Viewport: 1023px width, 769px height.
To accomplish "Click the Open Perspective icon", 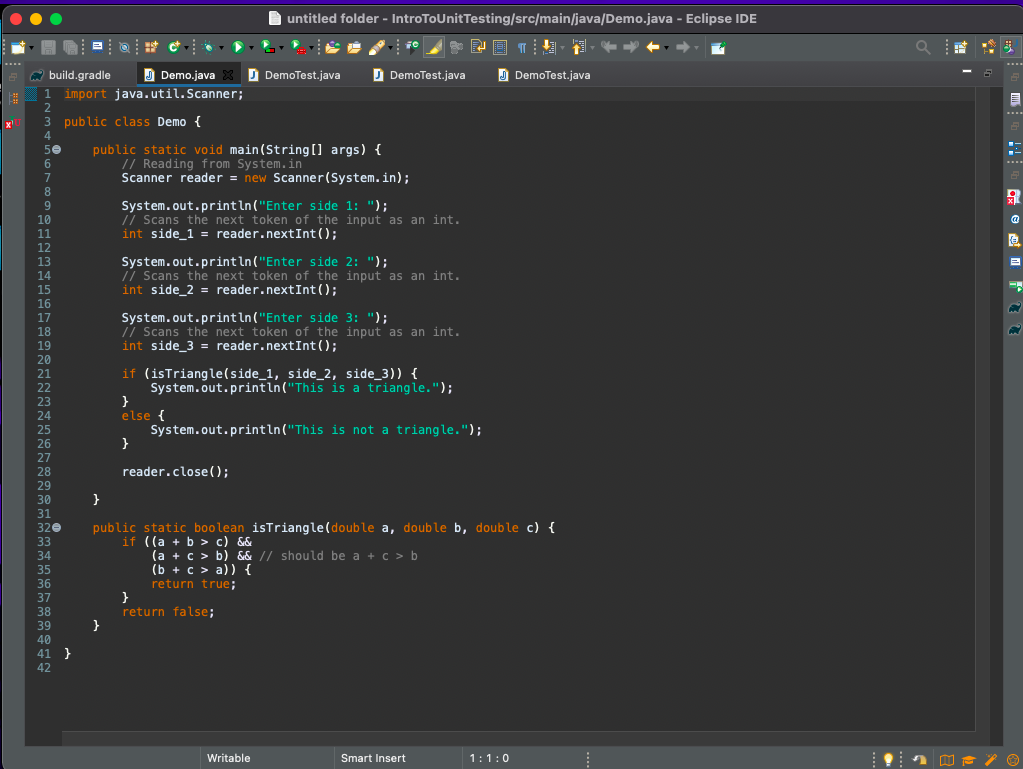I will pos(960,47).
